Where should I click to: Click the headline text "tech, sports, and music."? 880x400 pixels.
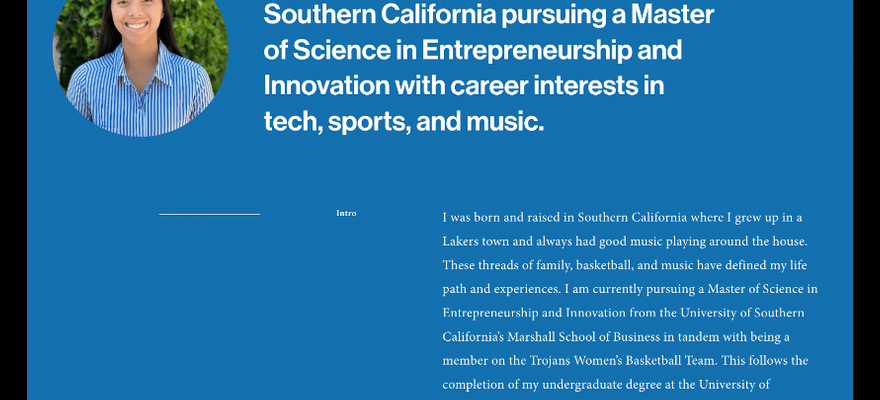(404, 122)
